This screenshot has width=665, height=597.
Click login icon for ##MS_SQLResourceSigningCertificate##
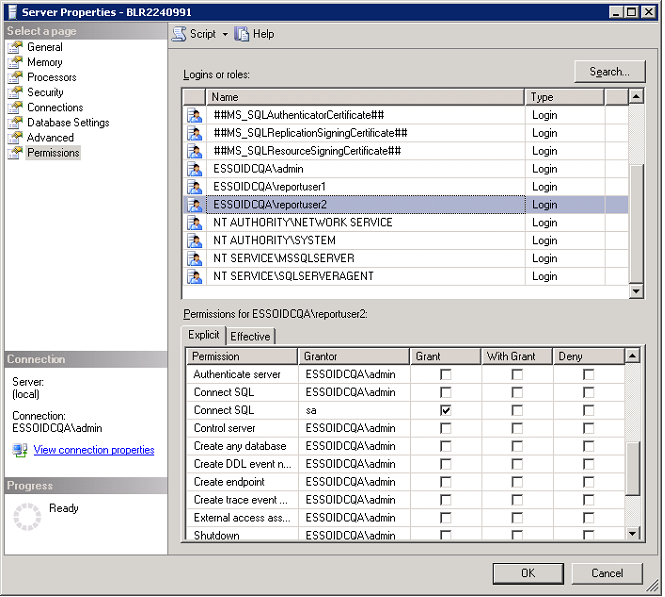click(195, 151)
